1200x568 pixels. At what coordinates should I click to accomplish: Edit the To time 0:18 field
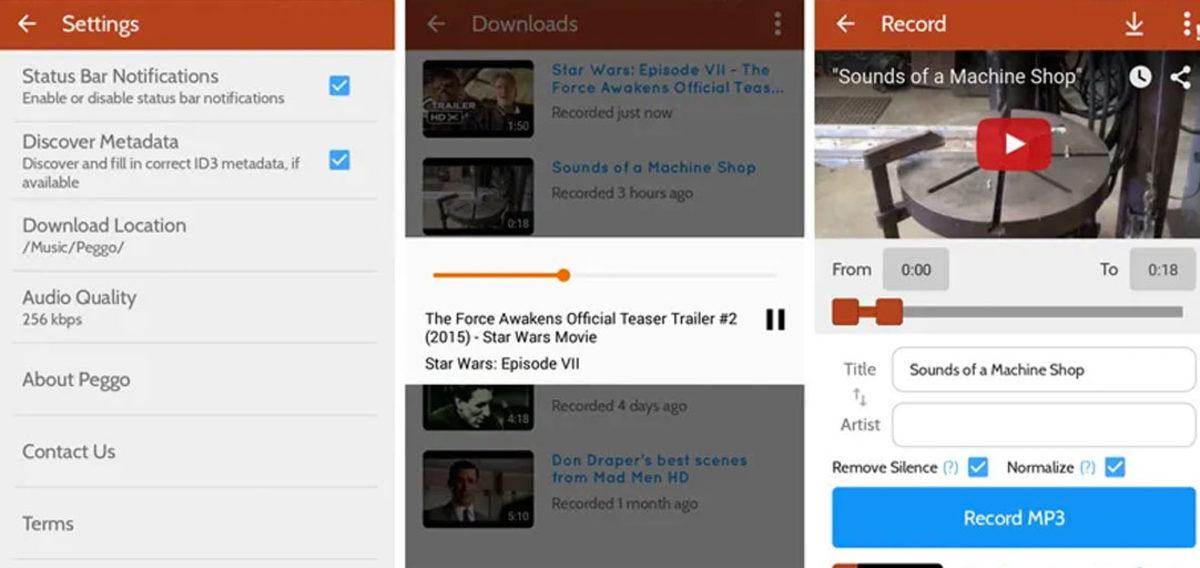click(1162, 269)
